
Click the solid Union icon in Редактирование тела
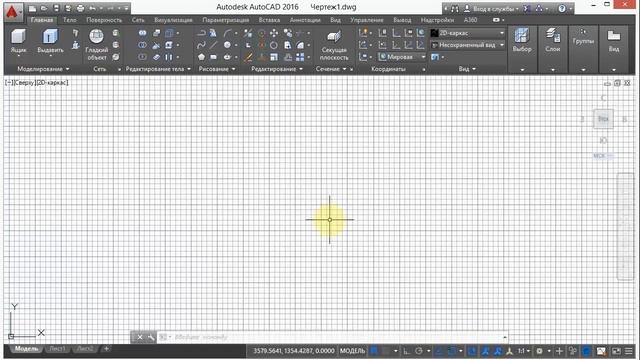[x=142, y=33]
